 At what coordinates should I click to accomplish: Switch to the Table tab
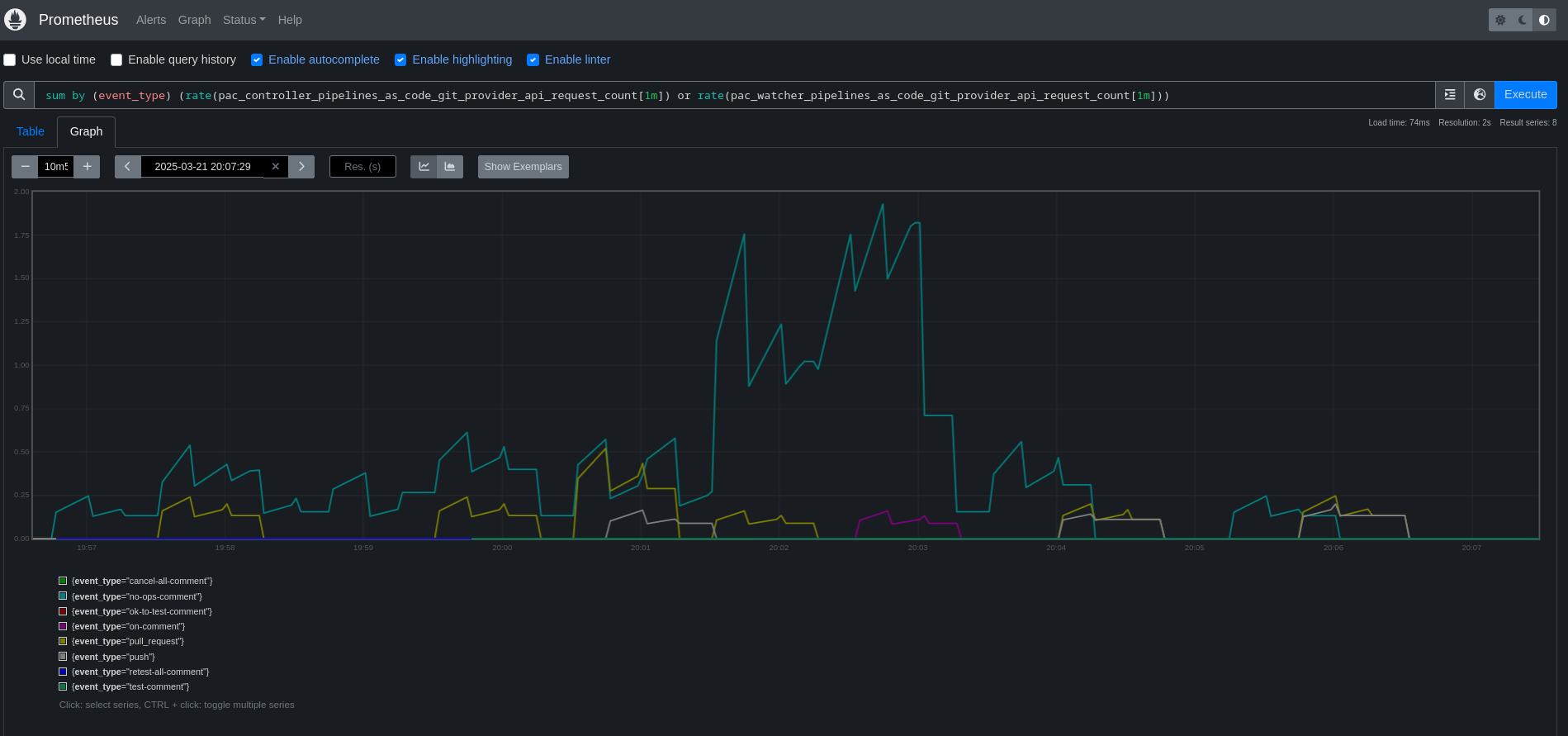[x=31, y=131]
